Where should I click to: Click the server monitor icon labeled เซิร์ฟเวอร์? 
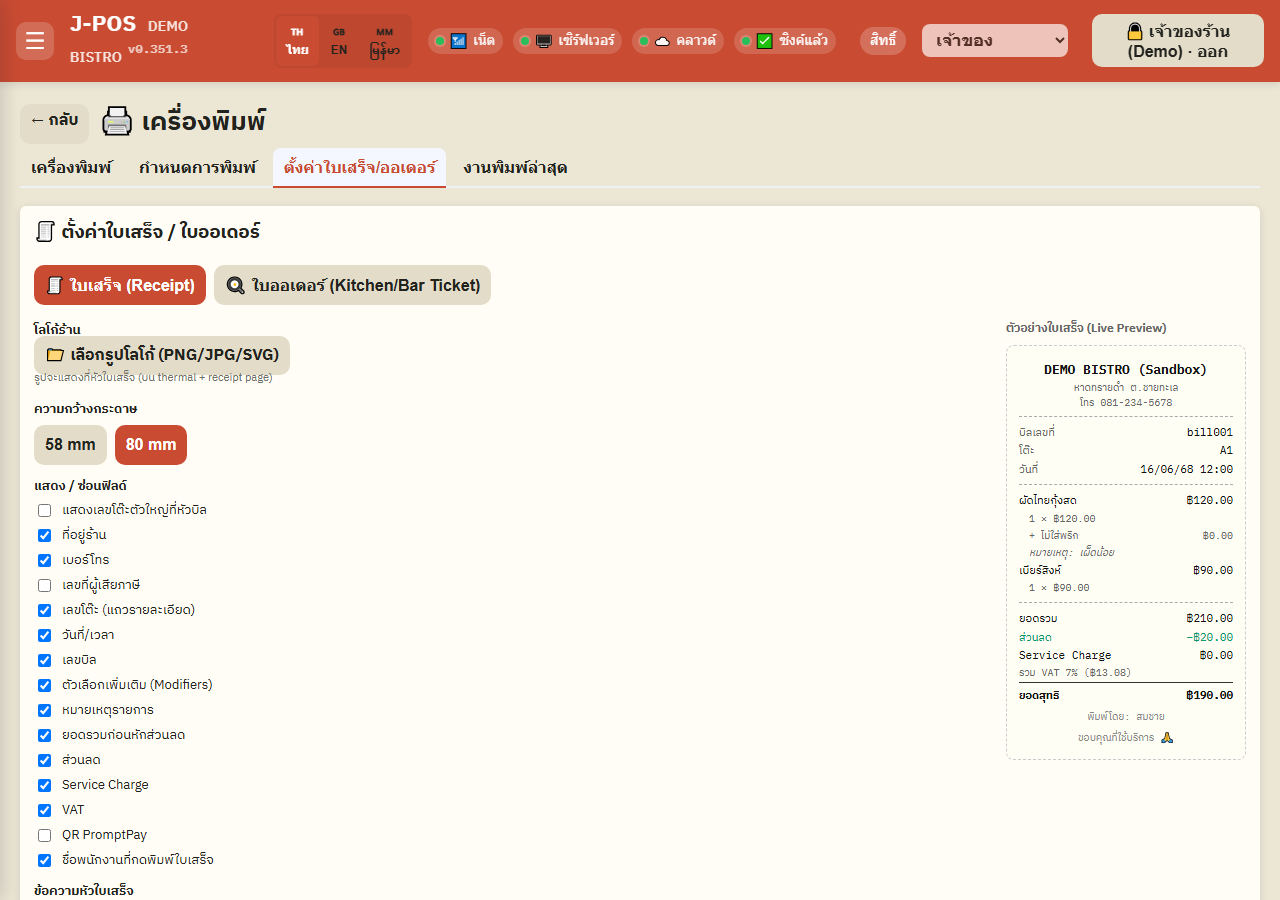(x=544, y=41)
